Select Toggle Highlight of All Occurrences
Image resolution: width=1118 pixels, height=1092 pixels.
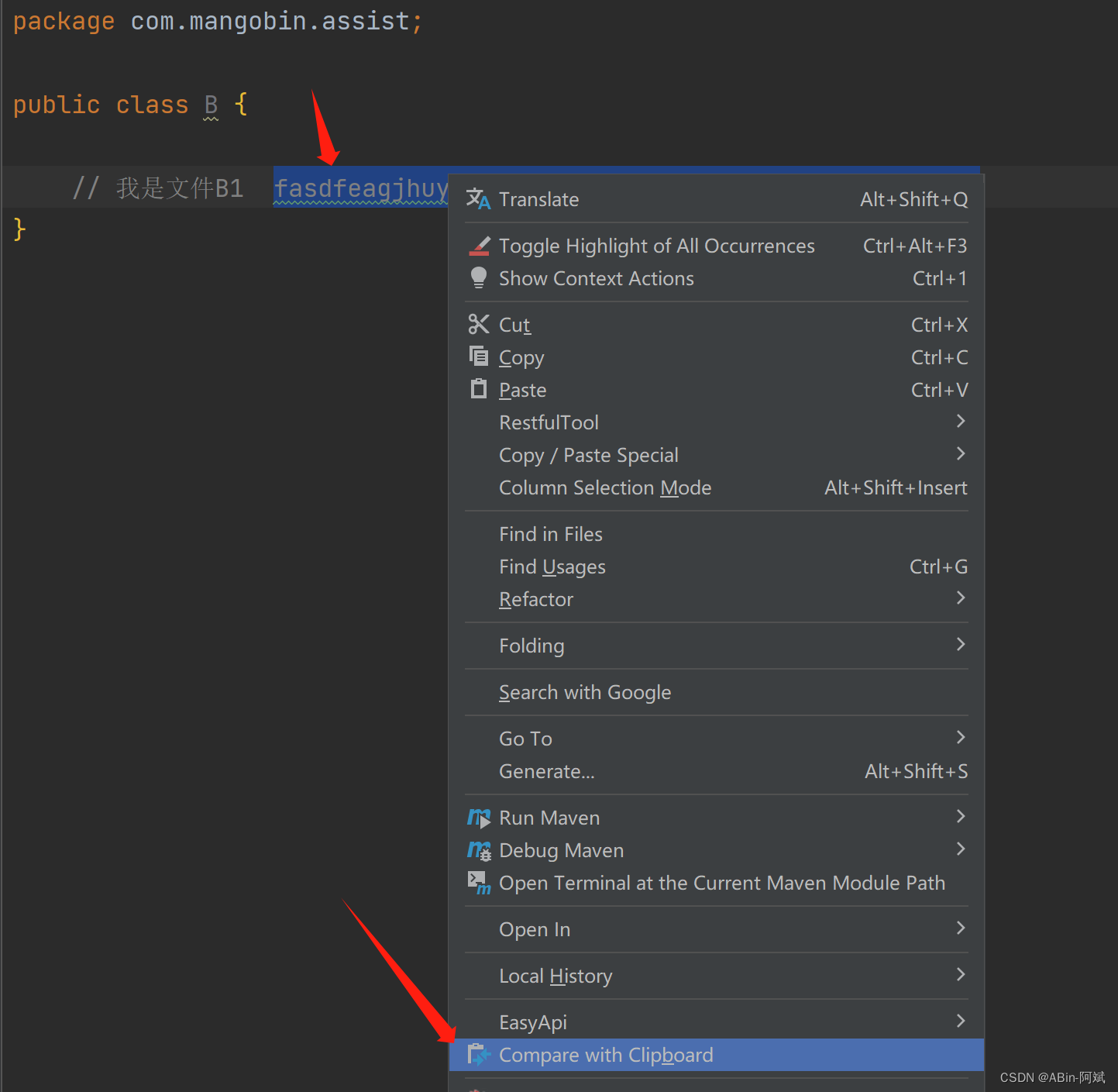(x=716, y=246)
